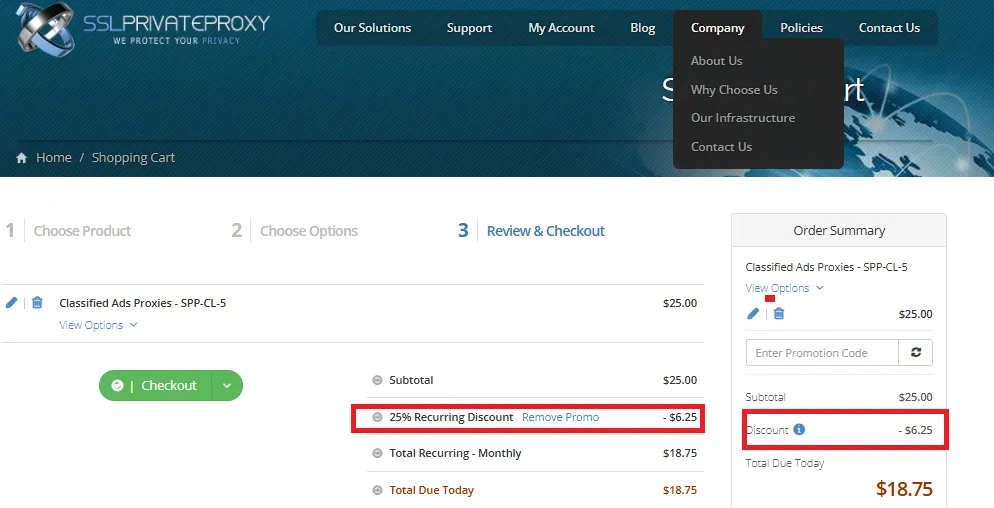Go to Home breadcrumb link

point(54,157)
